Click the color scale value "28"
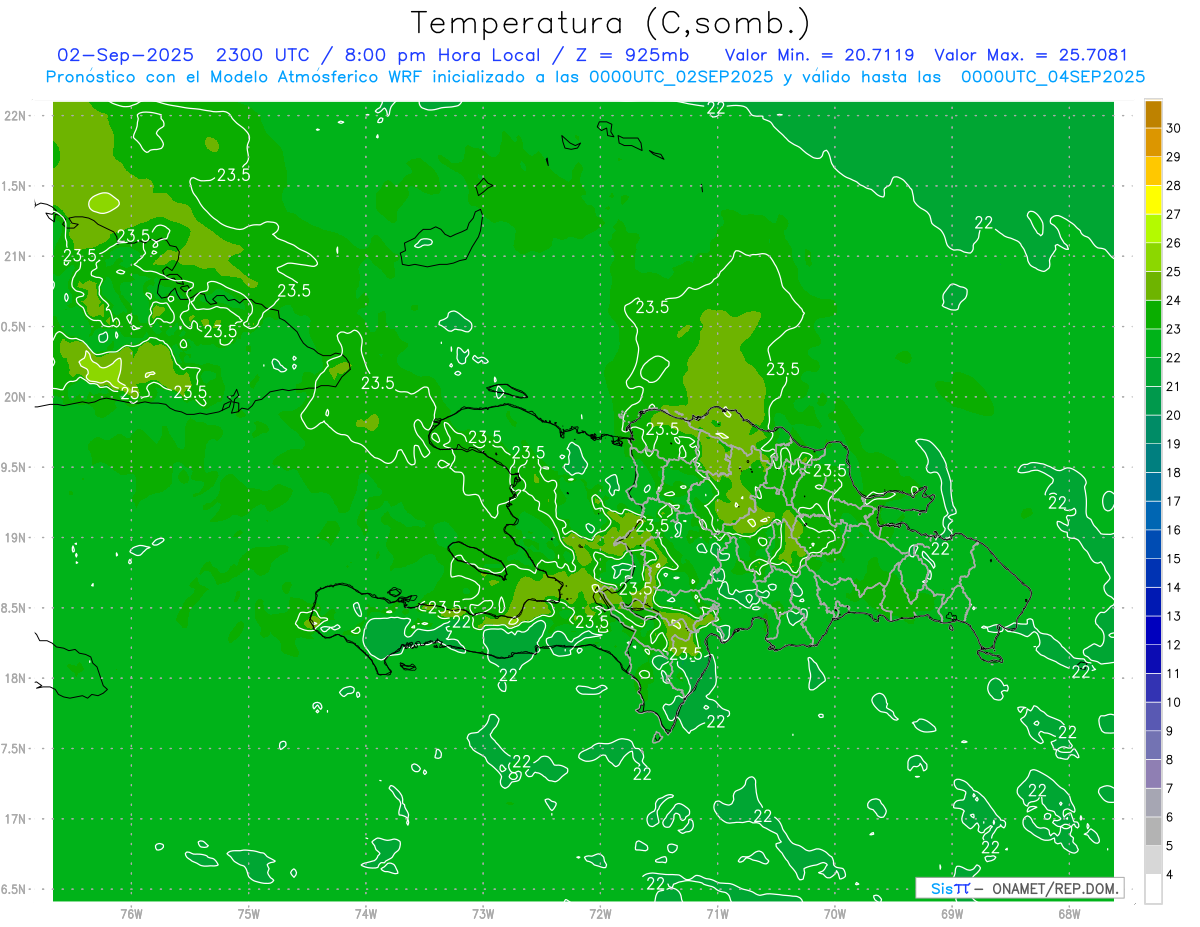Viewport: 1200px width, 927px height. [1174, 186]
